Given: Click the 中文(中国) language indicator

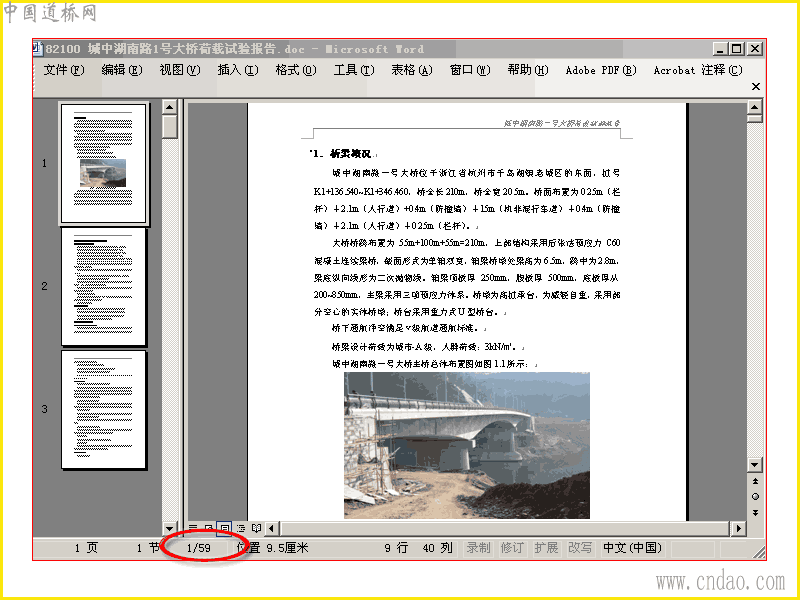Looking at the screenshot, I should click(632, 548).
